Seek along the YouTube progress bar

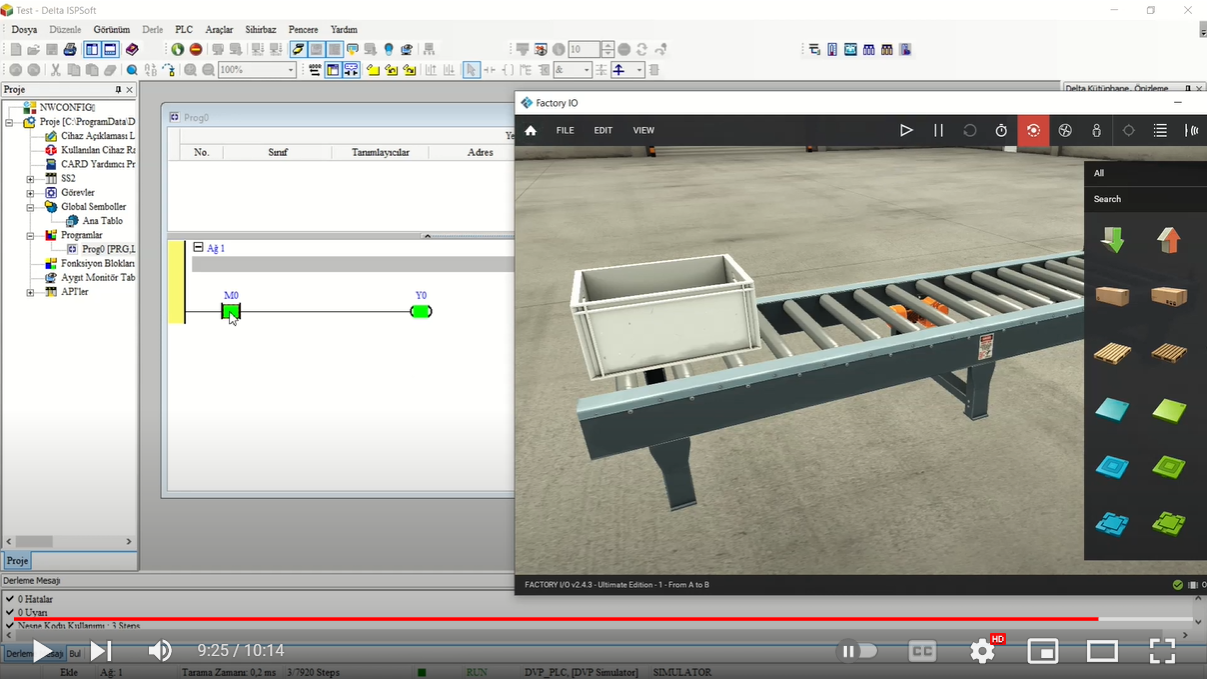[x=603, y=619]
